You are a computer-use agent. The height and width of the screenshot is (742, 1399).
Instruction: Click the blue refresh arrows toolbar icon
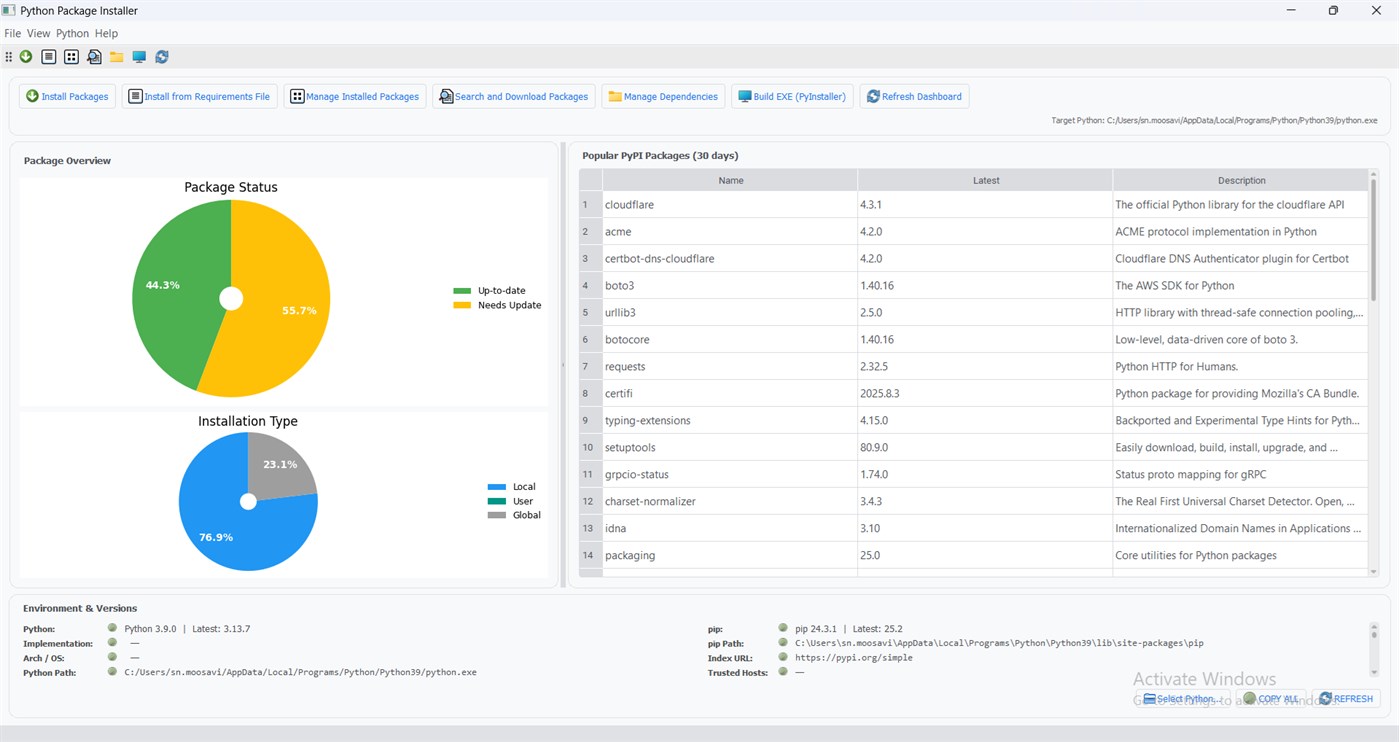pyautogui.click(x=162, y=57)
